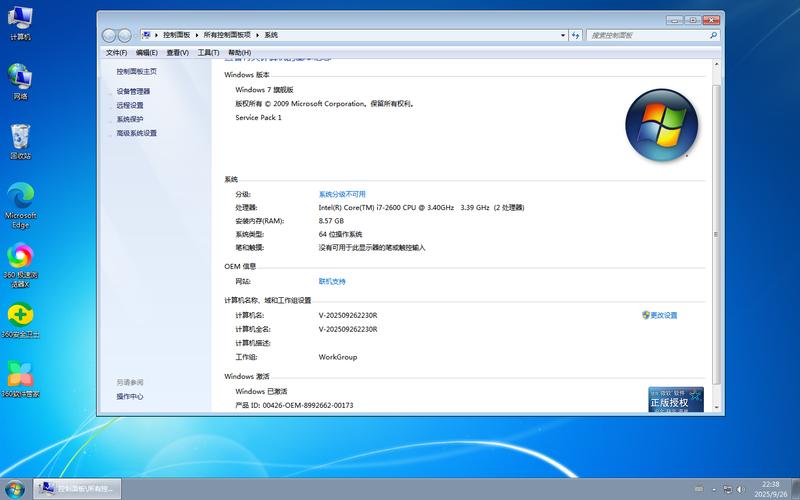The height and width of the screenshot is (500, 800).
Task: Open the 联机支持 website link
Action: pyautogui.click(x=332, y=282)
